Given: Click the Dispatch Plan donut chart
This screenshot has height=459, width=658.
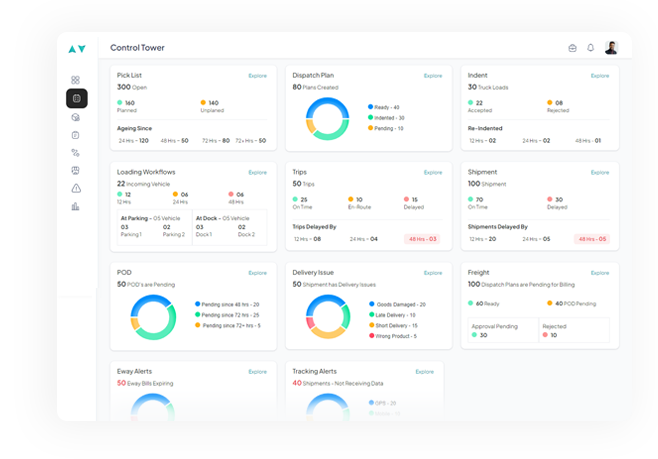Looking at the screenshot, I should [327, 119].
